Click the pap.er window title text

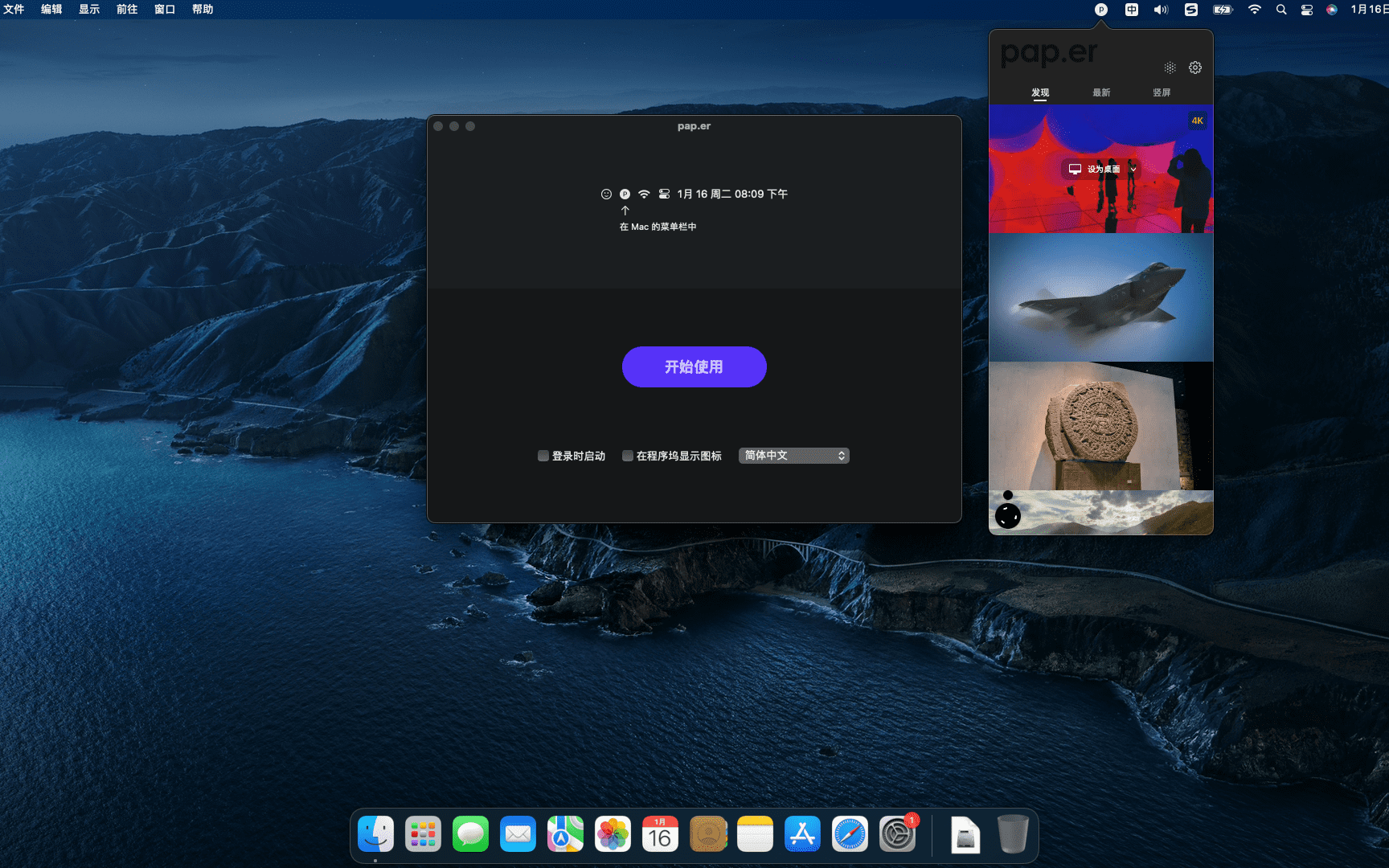coord(694,126)
